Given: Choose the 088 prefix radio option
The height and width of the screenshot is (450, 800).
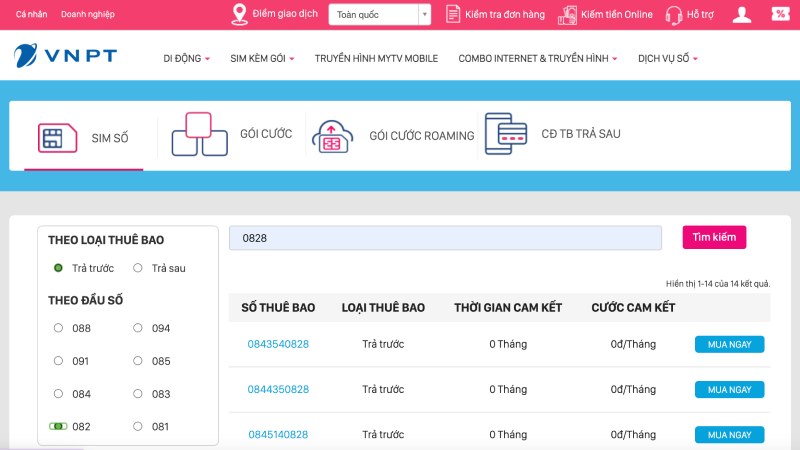Looking at the screenshot, I should click(x=58, y=328).
